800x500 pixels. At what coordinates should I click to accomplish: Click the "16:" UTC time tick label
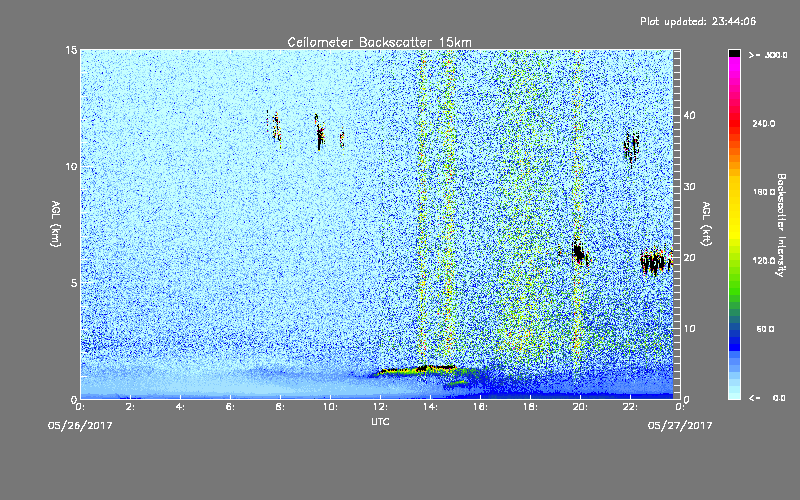point(480,407)
